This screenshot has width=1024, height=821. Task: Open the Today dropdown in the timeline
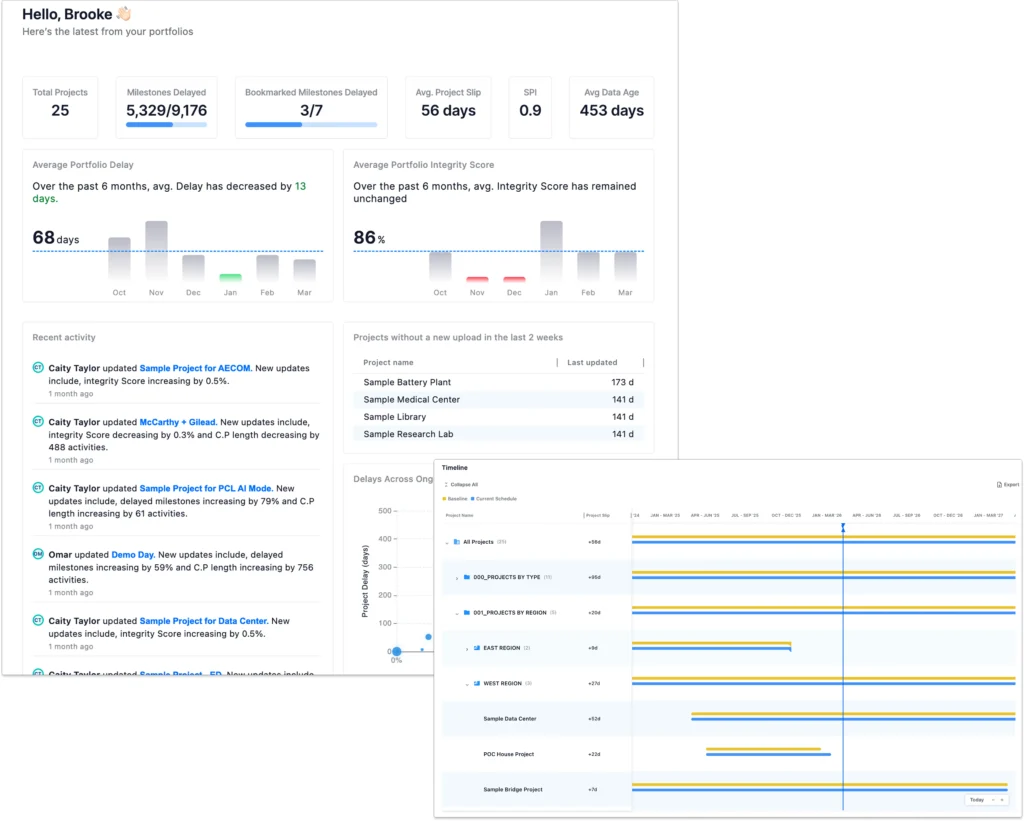[x=985, y=800]
